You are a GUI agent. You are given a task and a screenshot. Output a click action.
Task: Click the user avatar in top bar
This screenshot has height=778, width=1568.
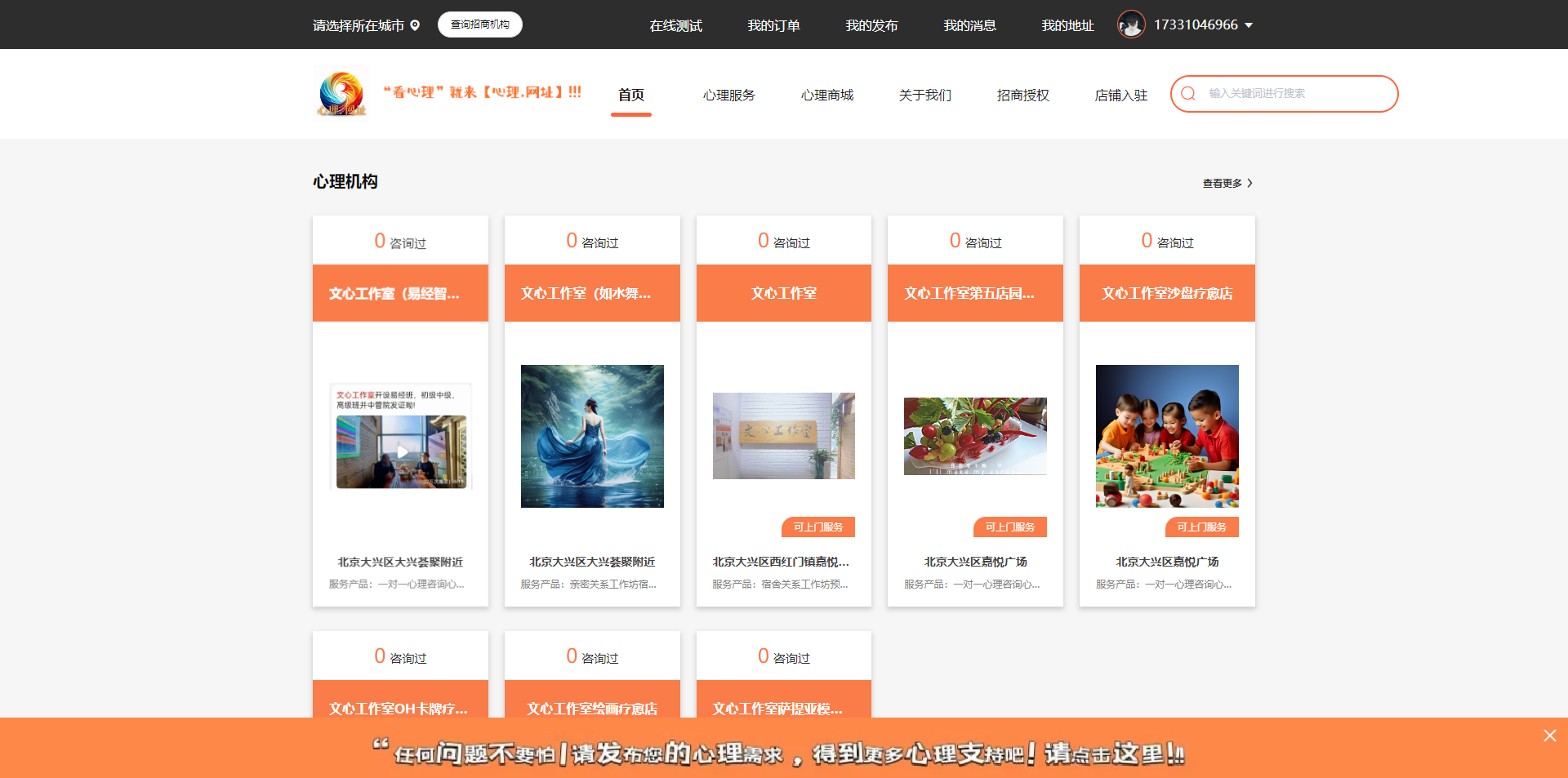(x=1131, y=25)
